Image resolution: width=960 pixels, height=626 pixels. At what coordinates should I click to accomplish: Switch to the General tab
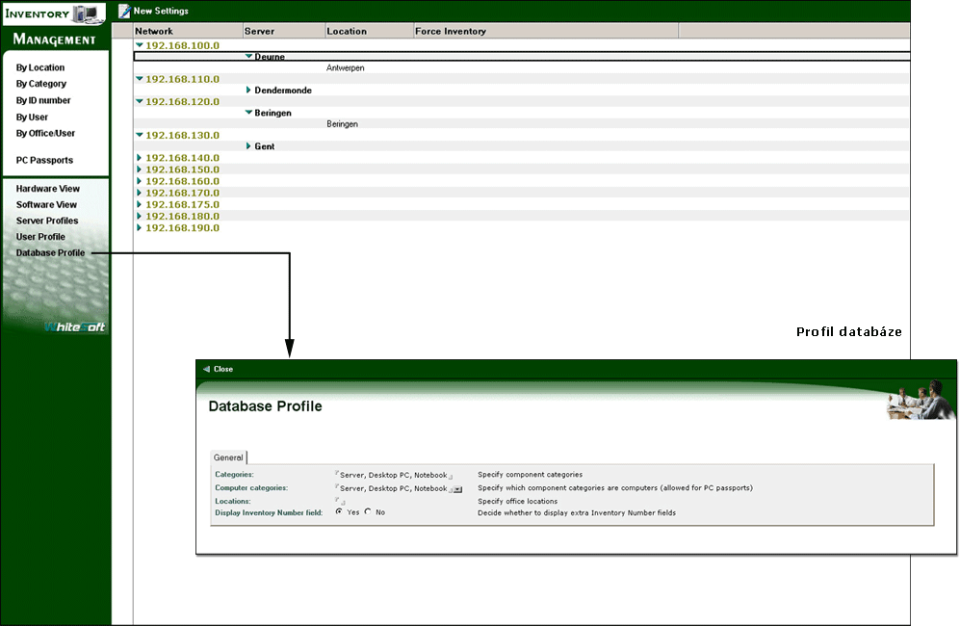coord(228,456)
